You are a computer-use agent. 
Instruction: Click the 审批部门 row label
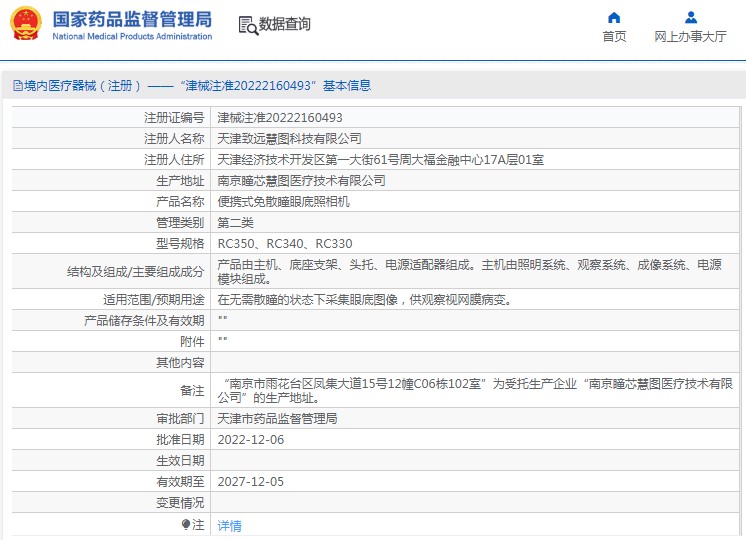180,419
